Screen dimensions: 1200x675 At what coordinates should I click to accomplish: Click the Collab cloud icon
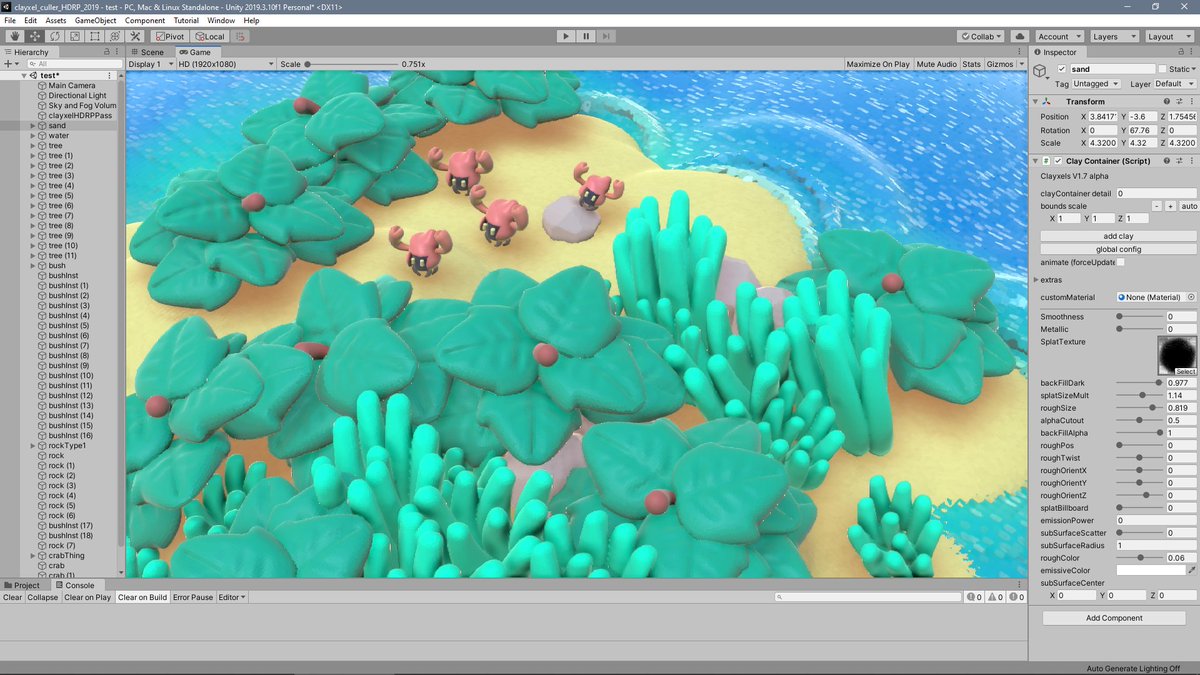[1021, 36]
